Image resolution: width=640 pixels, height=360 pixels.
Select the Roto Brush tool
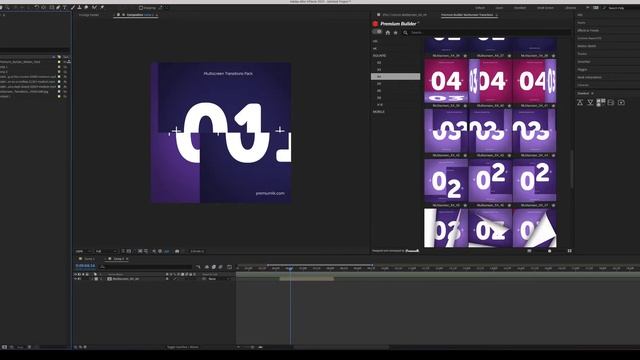tap(94, 8)
